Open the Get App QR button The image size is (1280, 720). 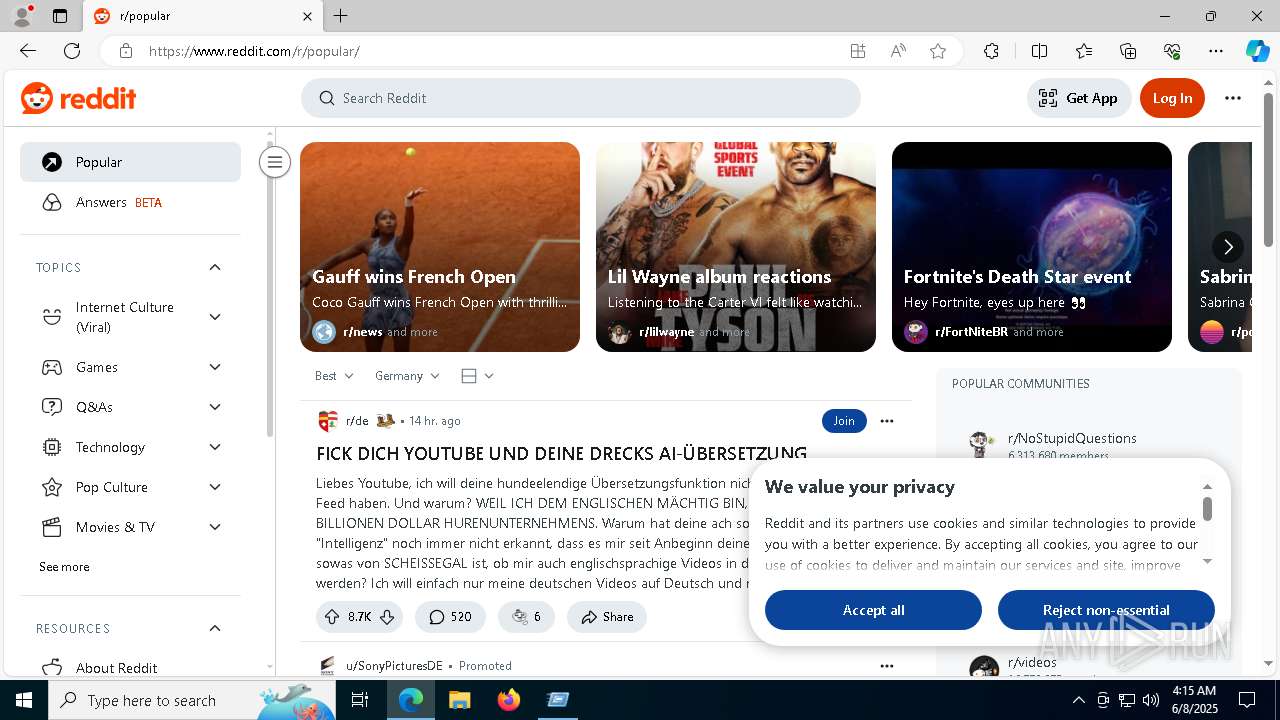coord(1078,98)
